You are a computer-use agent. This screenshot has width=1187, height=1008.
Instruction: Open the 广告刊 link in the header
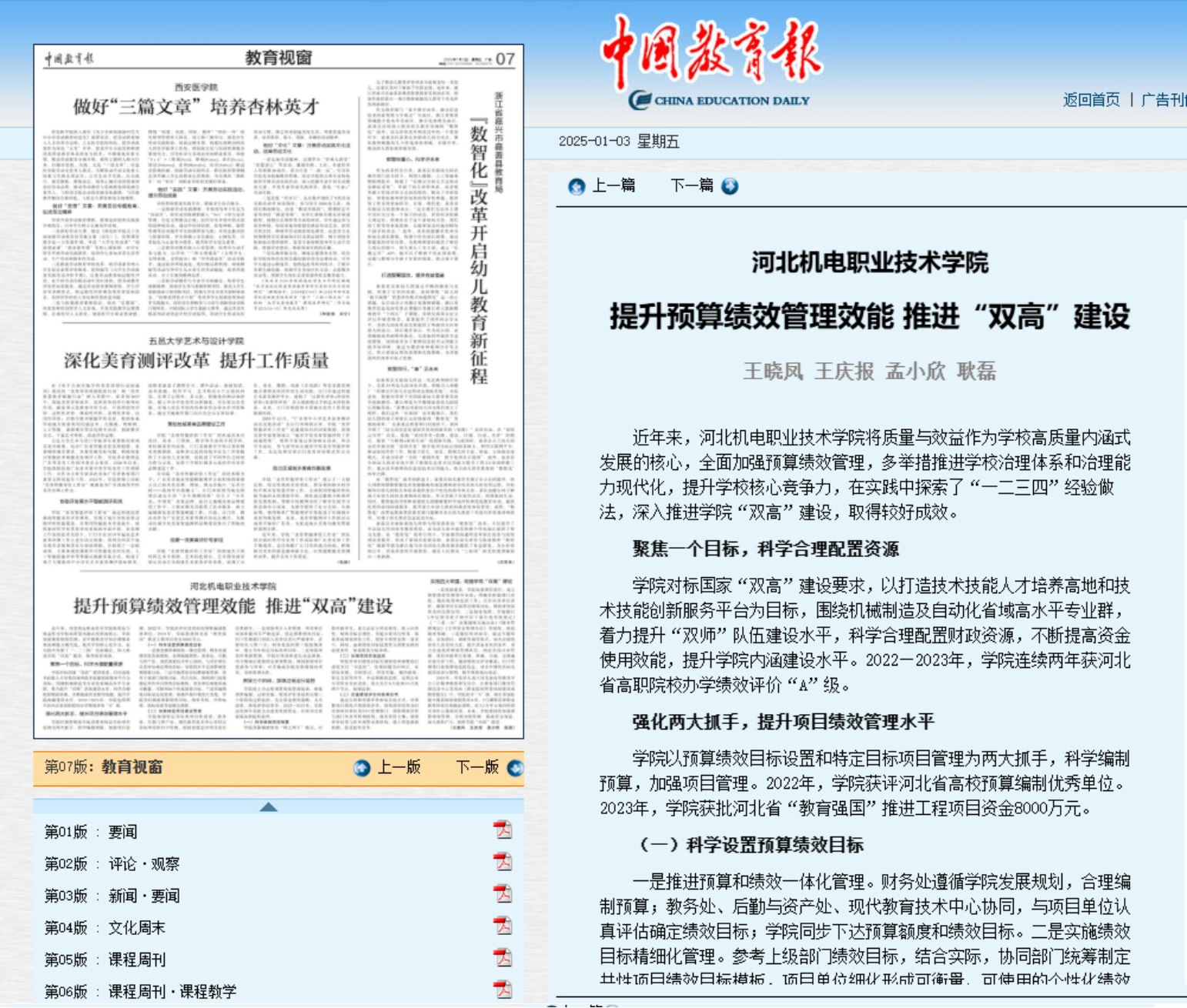1164,99
